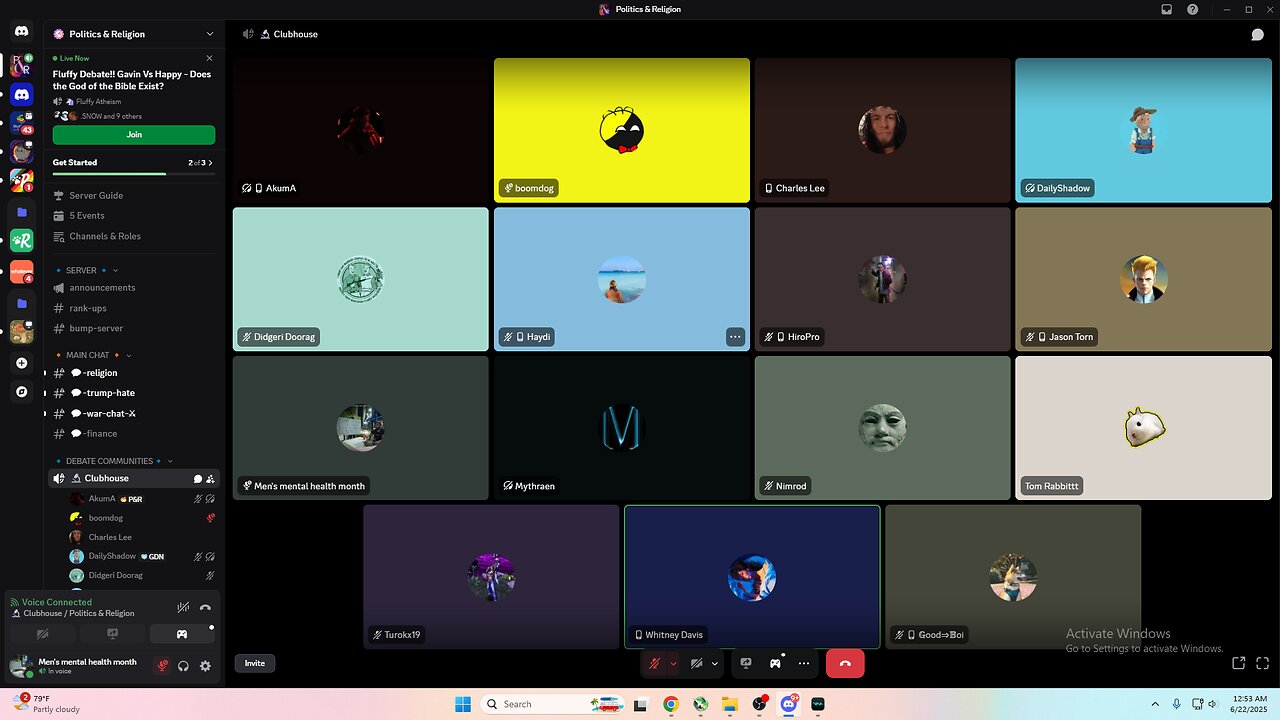Screen dimensions: 1280x720
Task: Click the Invite button below the call
Action: [x=255, y=663]
